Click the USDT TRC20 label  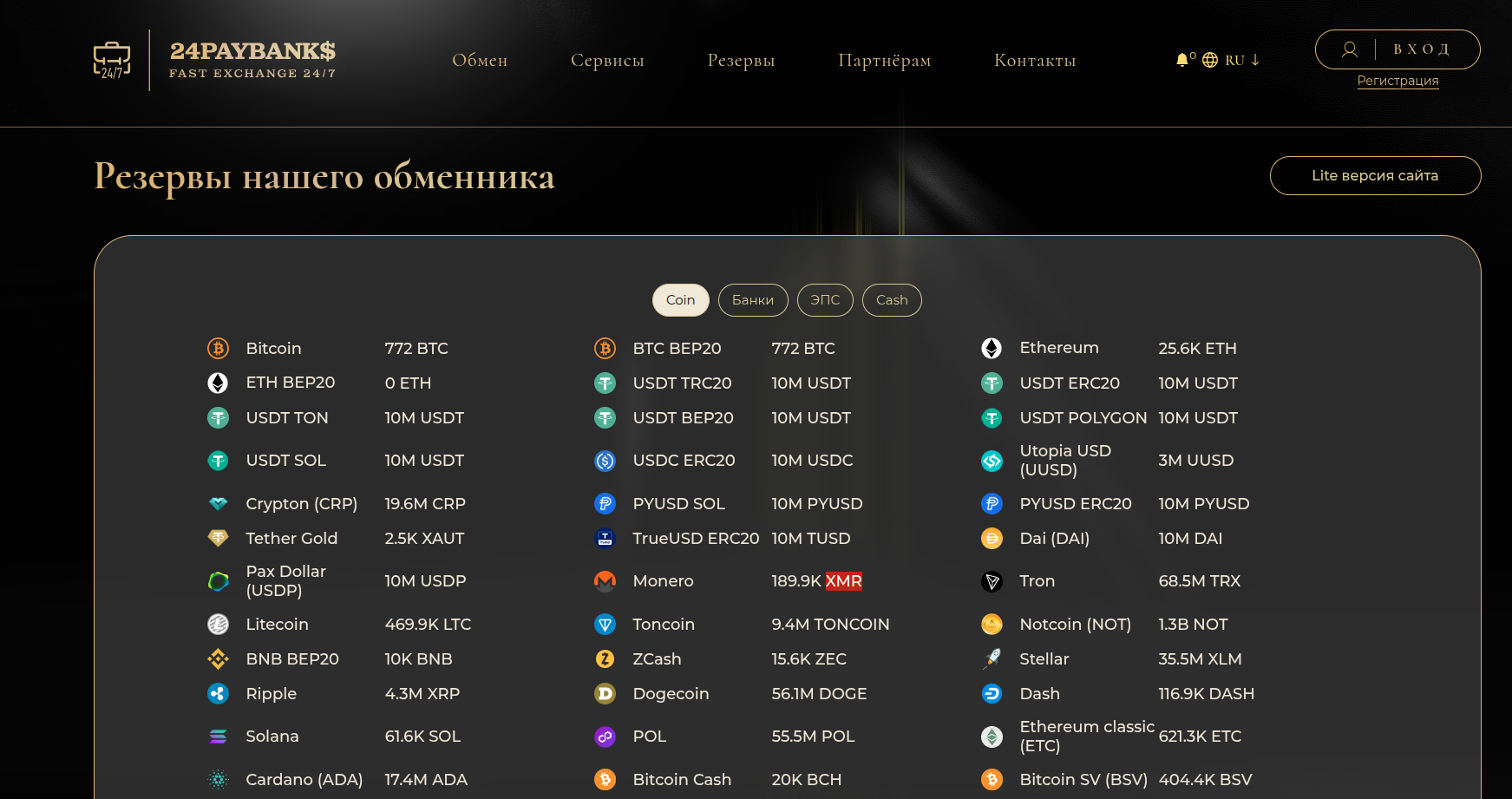coord(682,383)
